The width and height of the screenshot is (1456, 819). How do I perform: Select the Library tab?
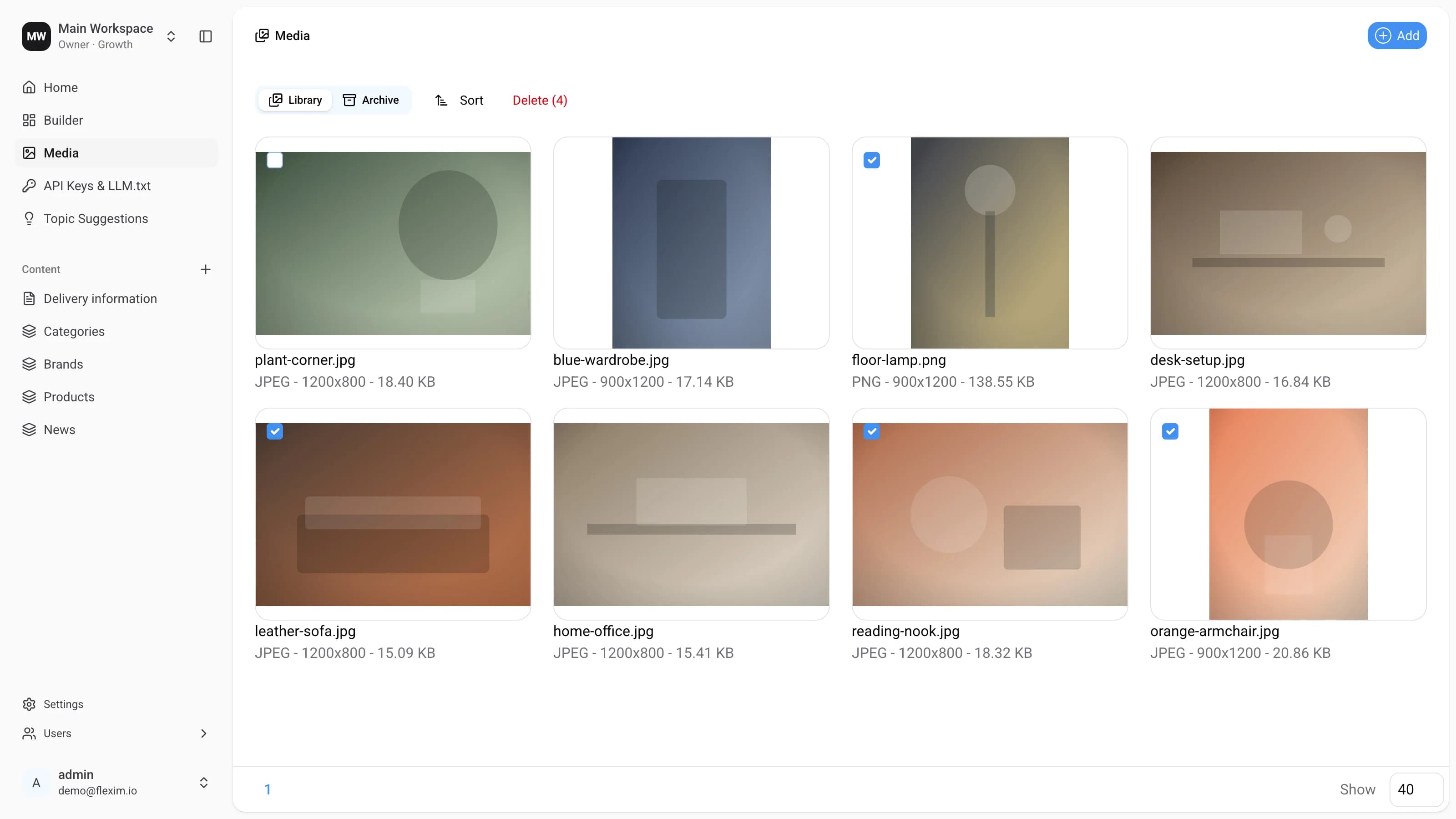click(x=295, y=100)
